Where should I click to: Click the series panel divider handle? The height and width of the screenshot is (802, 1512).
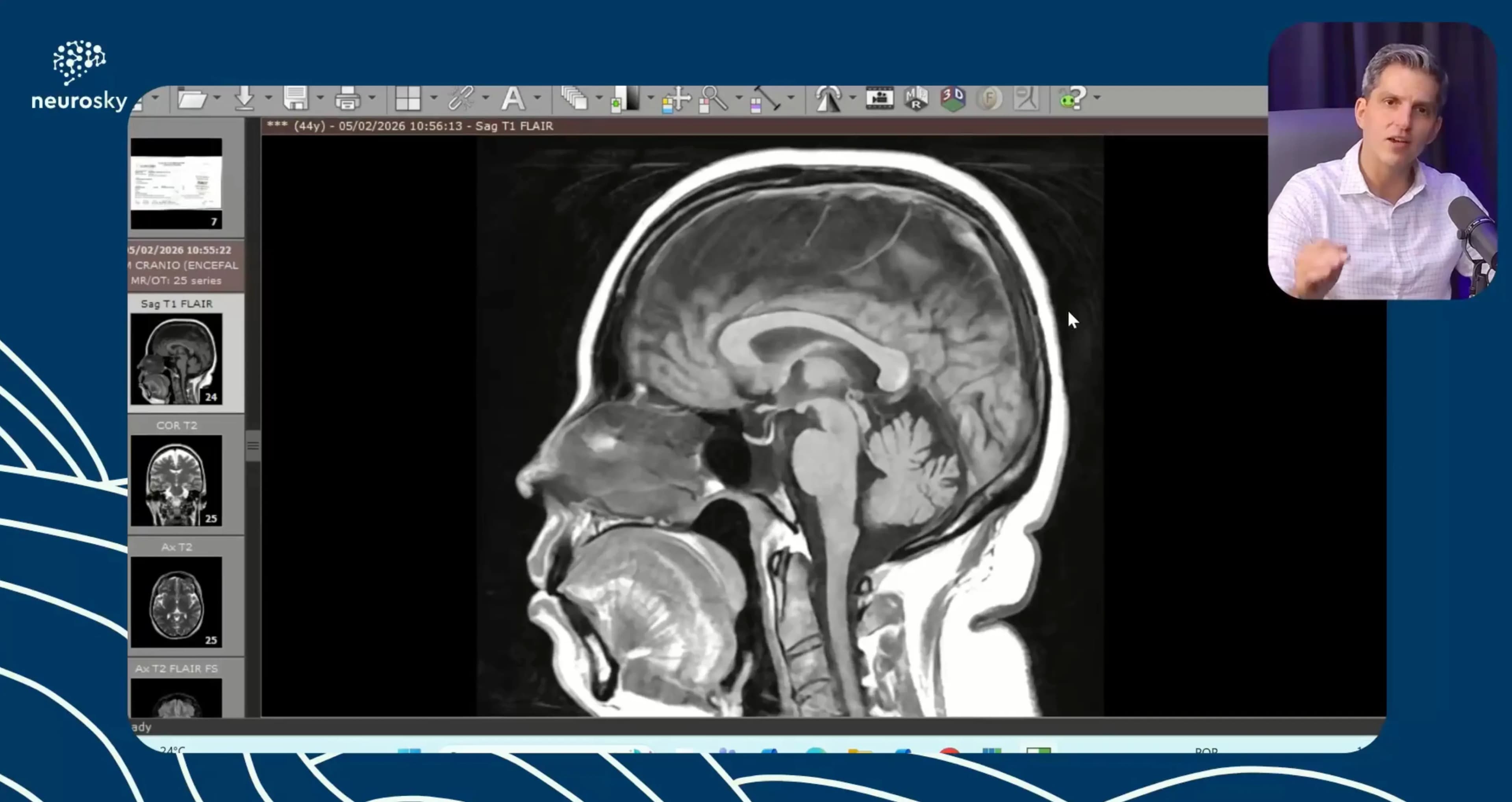pos(253,446)
